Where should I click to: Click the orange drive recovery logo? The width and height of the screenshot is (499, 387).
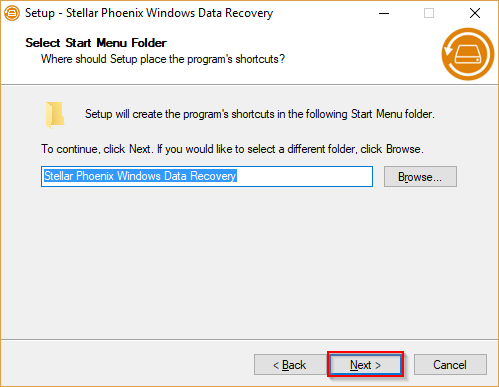468,54
